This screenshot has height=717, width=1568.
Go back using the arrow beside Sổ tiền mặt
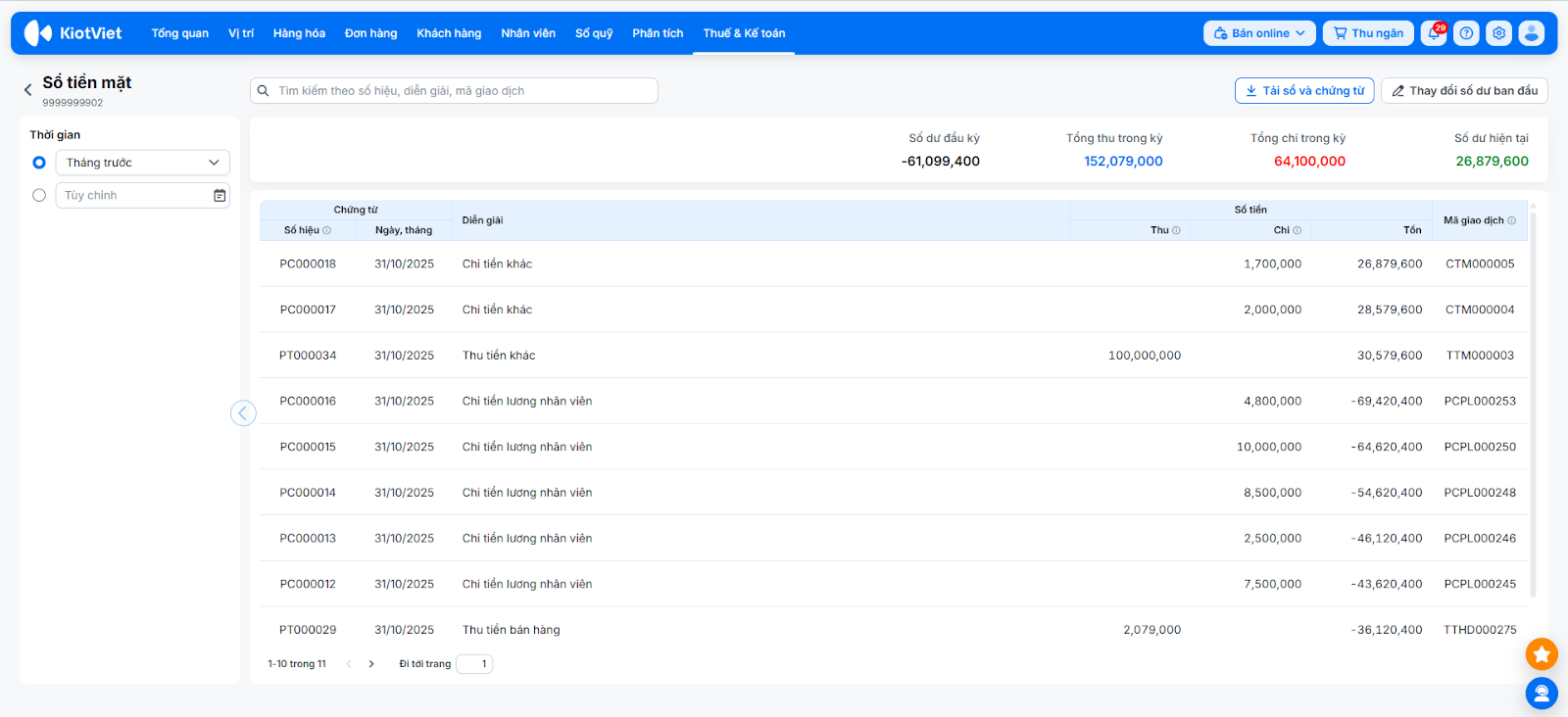(27, 90)
